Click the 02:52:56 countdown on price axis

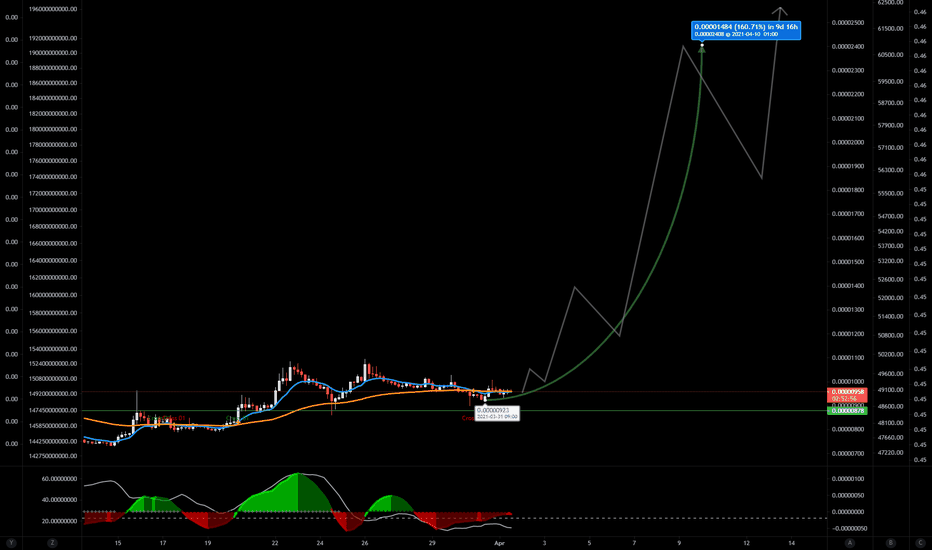pos(846,399)
